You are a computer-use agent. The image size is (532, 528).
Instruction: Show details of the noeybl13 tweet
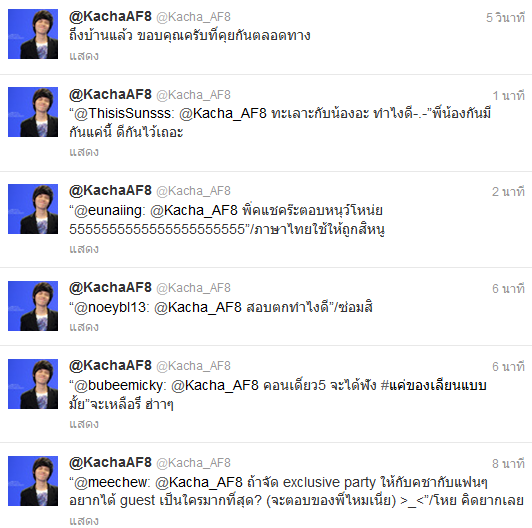tap(84, 327)
